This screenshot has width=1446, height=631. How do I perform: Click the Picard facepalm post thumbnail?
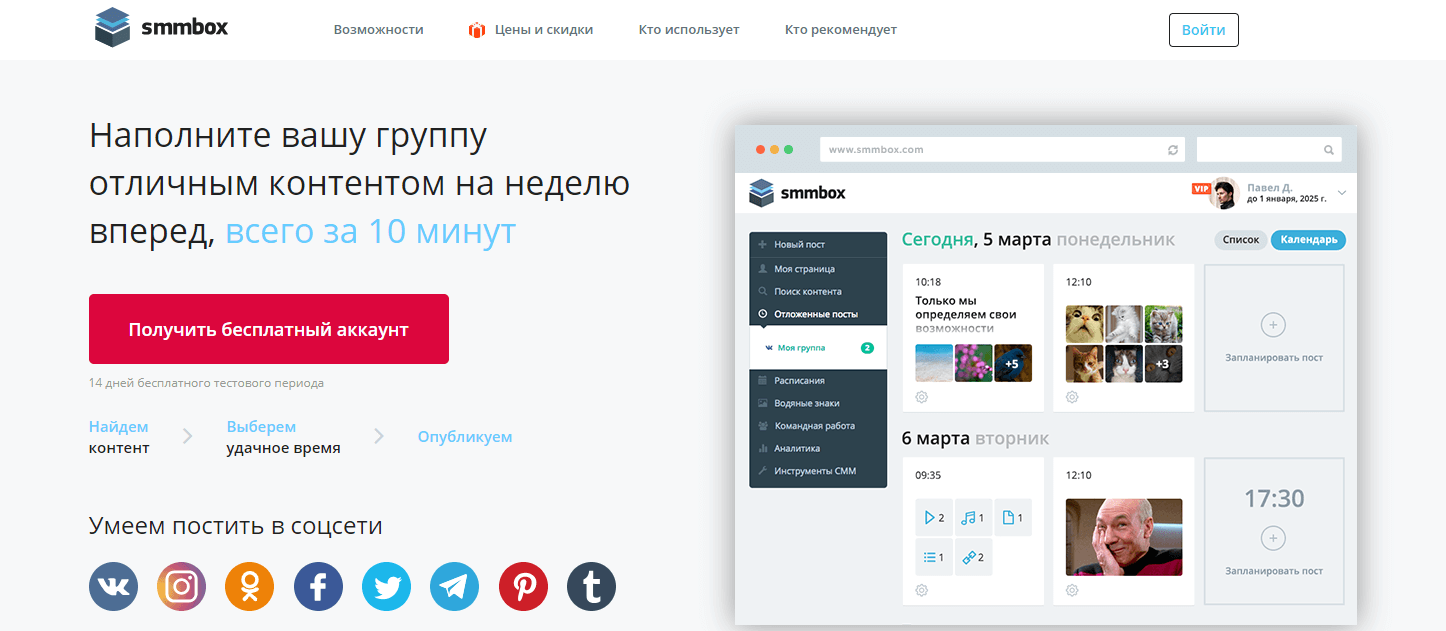click(x=1123, y=537)
